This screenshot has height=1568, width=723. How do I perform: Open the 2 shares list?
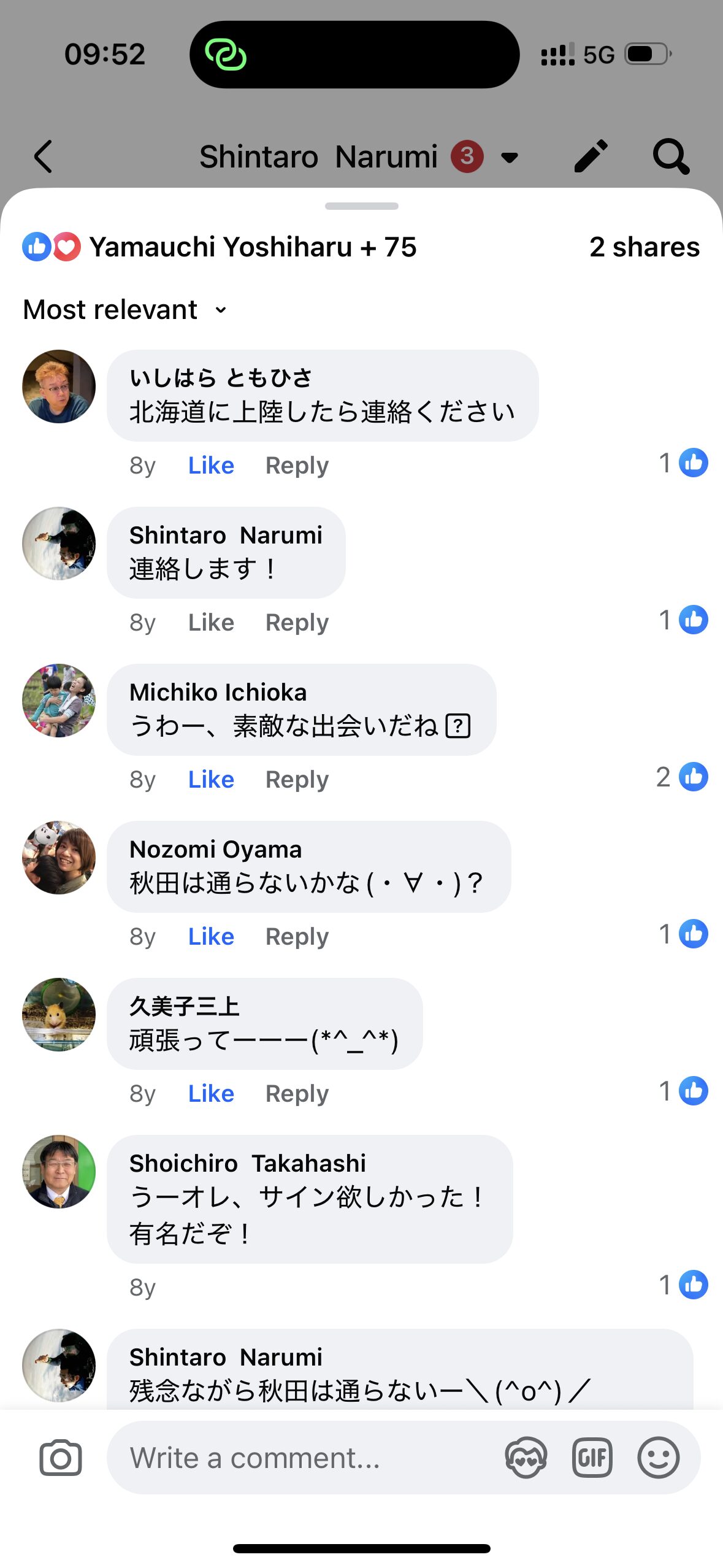644,247
